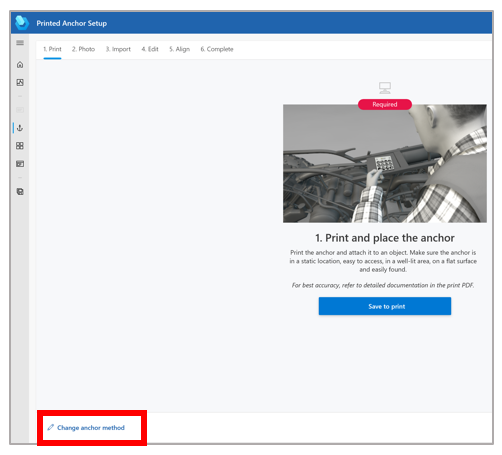The height and width of the screenshot is (455, 502).
Task: Click the pencil icon beside Change anchor method
Action: pyautogui.click(x=50, y=427)
